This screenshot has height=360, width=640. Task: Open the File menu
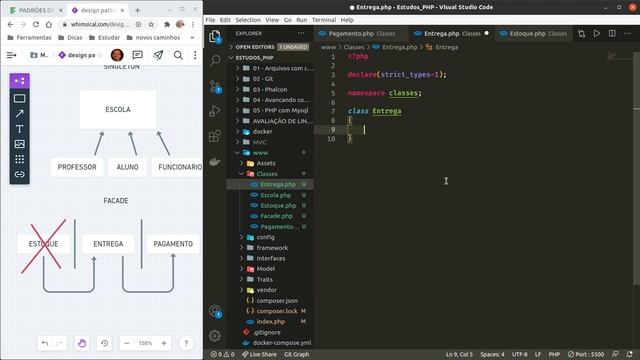point(210,20)
